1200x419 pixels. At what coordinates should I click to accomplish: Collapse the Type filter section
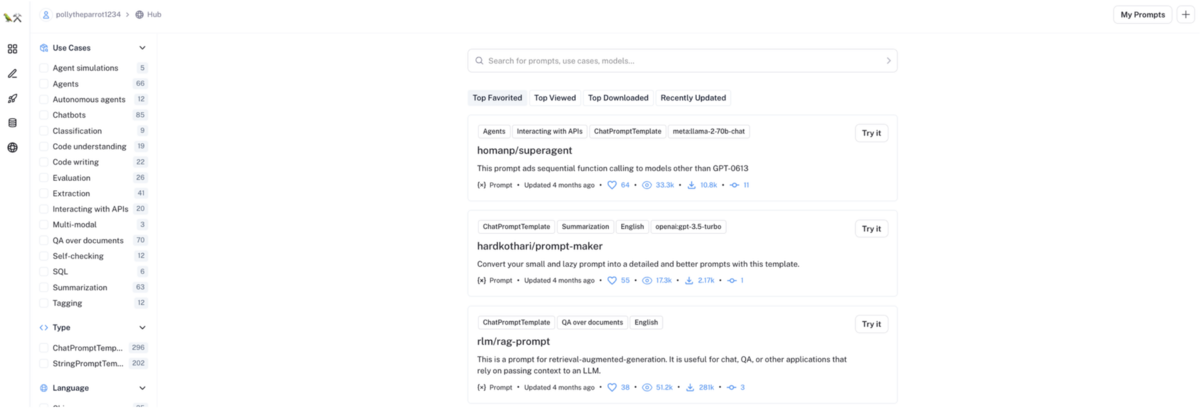click(x=142, y=327)
